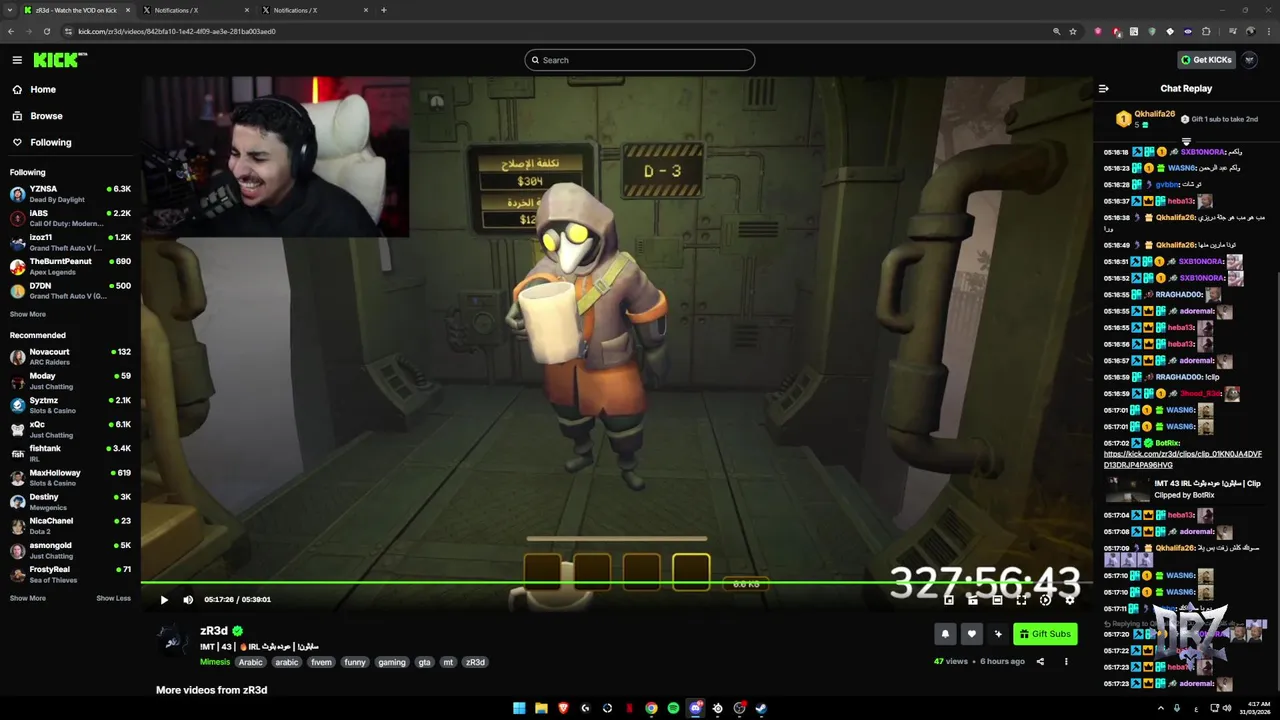Open TheBurntPeanut followed channel
This screenshot has width=1280, height=720.
[70, 266]
